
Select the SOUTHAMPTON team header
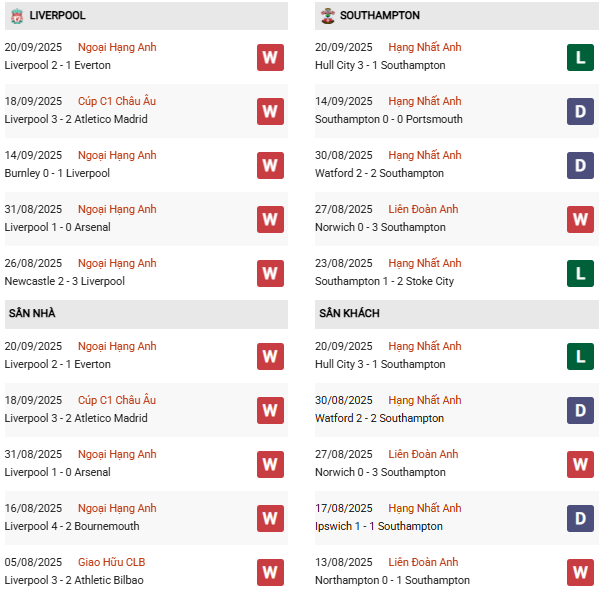point(380,16)
